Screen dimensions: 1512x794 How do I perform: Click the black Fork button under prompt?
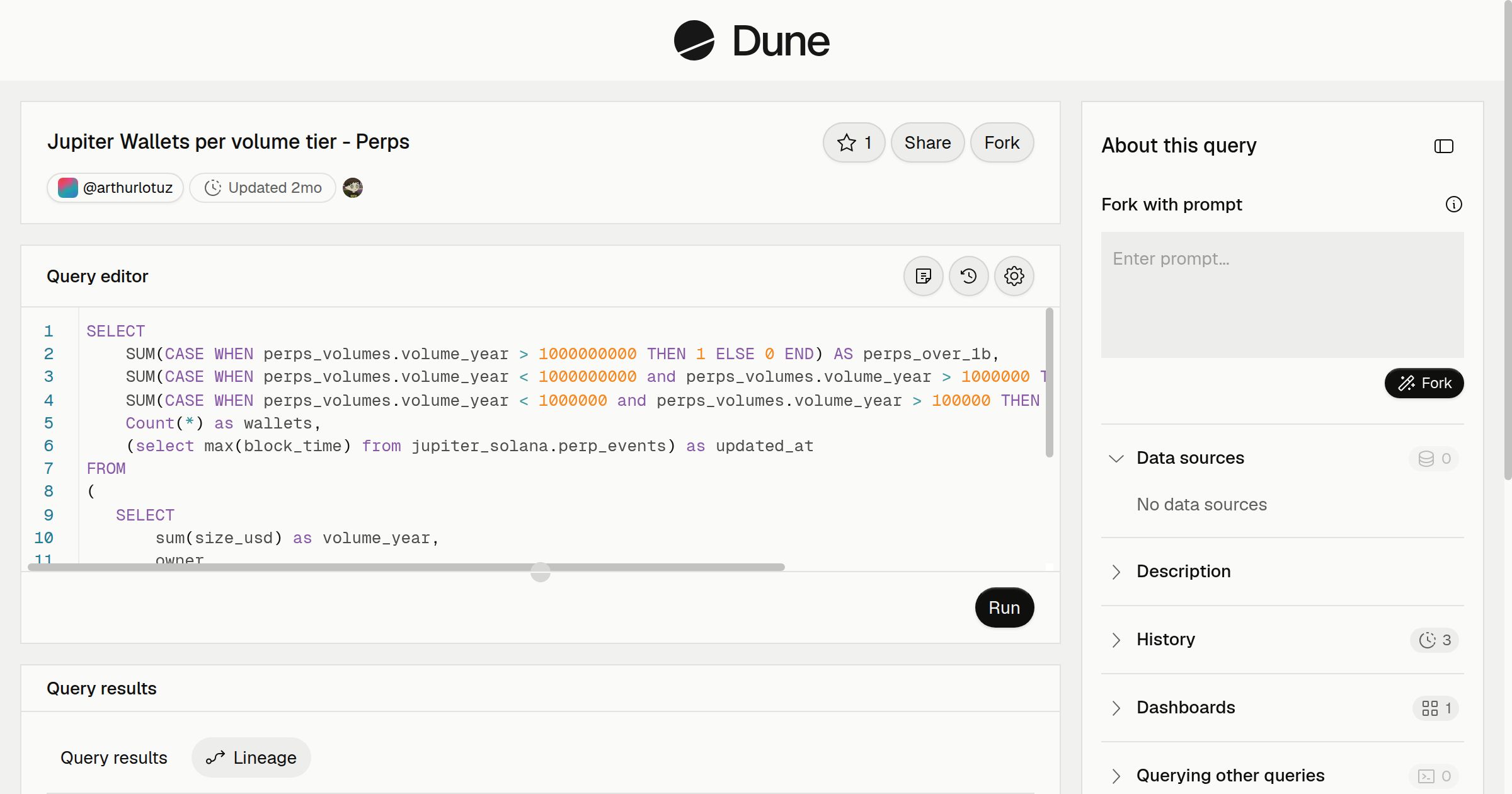pyautogui.click(x=1424, y=383)
